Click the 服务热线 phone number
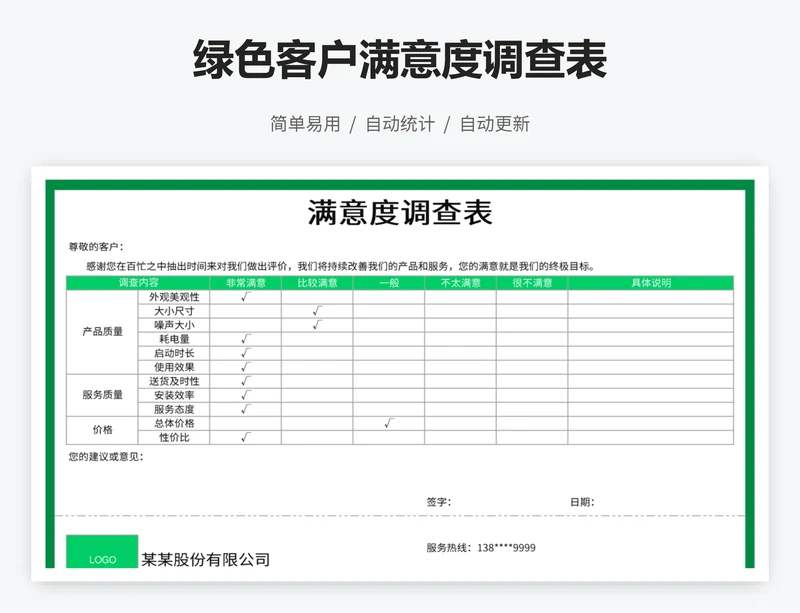The height and width of the screenshot is (613, 800). click(506, 547)
